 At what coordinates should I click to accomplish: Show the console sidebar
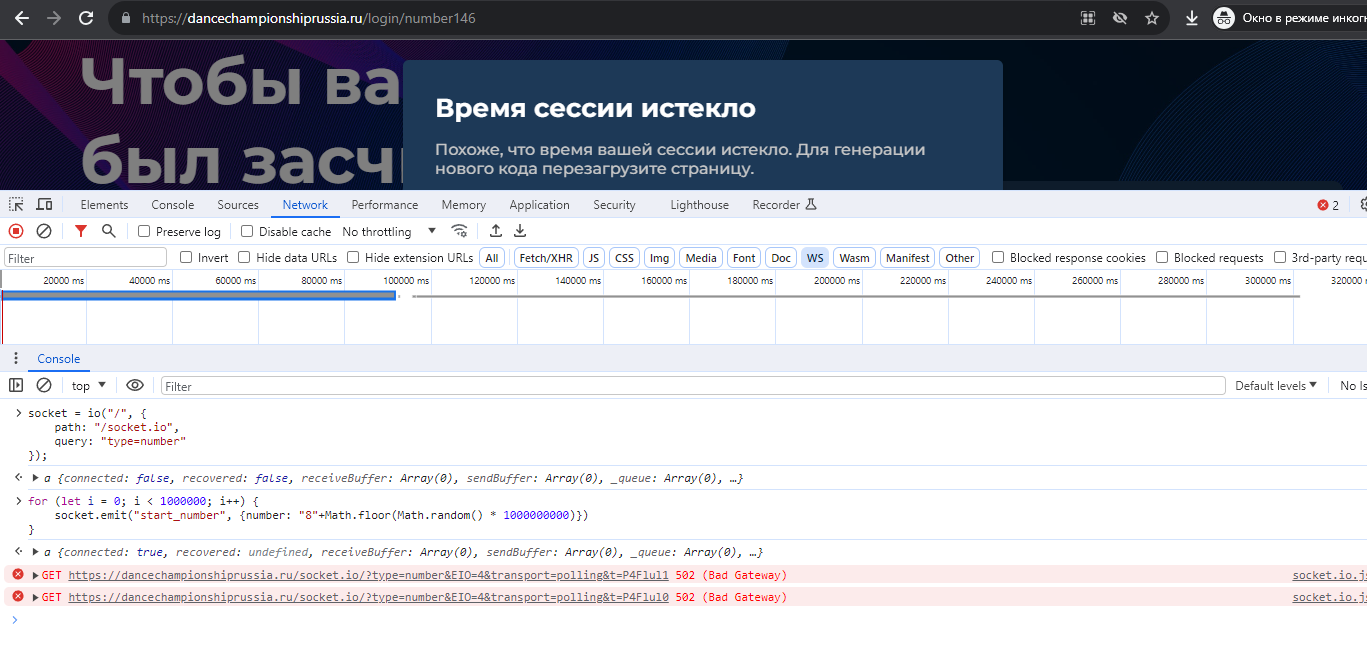(16, 386)
